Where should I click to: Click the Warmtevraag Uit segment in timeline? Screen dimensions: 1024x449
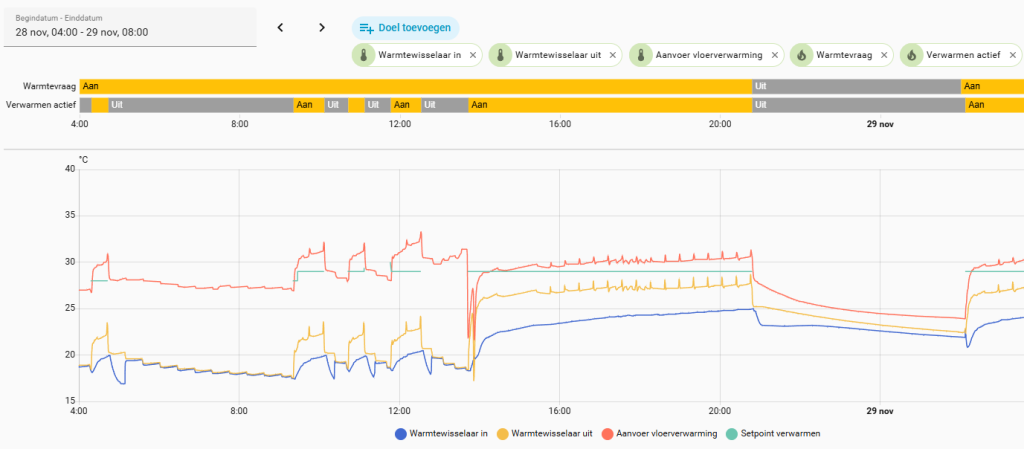[856, 86]
